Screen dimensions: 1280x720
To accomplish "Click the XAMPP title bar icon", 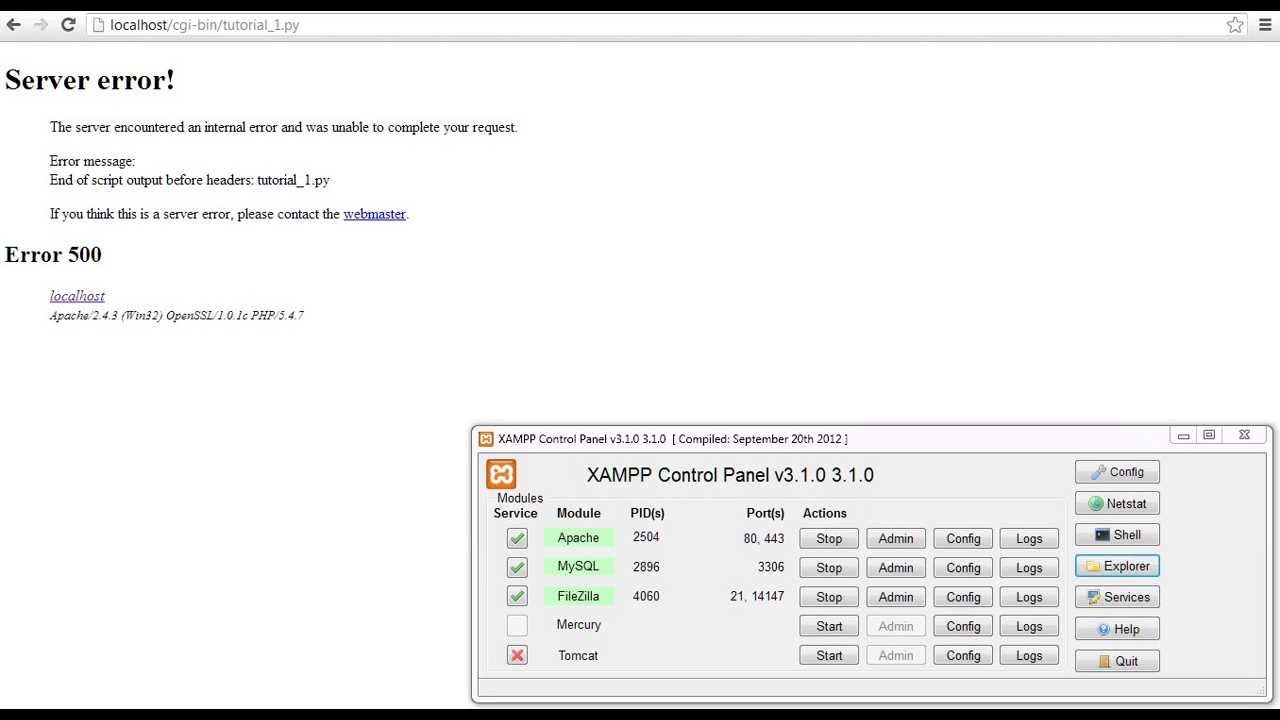I will point(486,439).
